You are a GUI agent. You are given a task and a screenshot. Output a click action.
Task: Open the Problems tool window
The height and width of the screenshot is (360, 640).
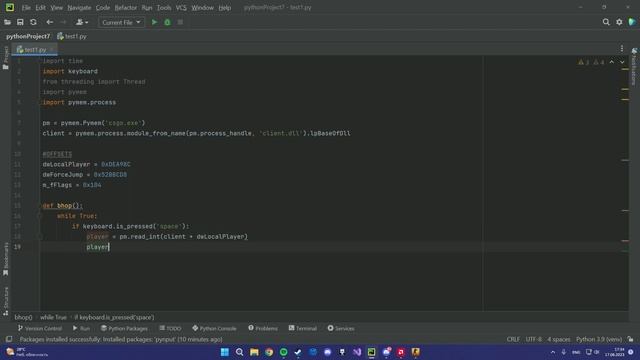pyautogui.click(x=263, y=328)
